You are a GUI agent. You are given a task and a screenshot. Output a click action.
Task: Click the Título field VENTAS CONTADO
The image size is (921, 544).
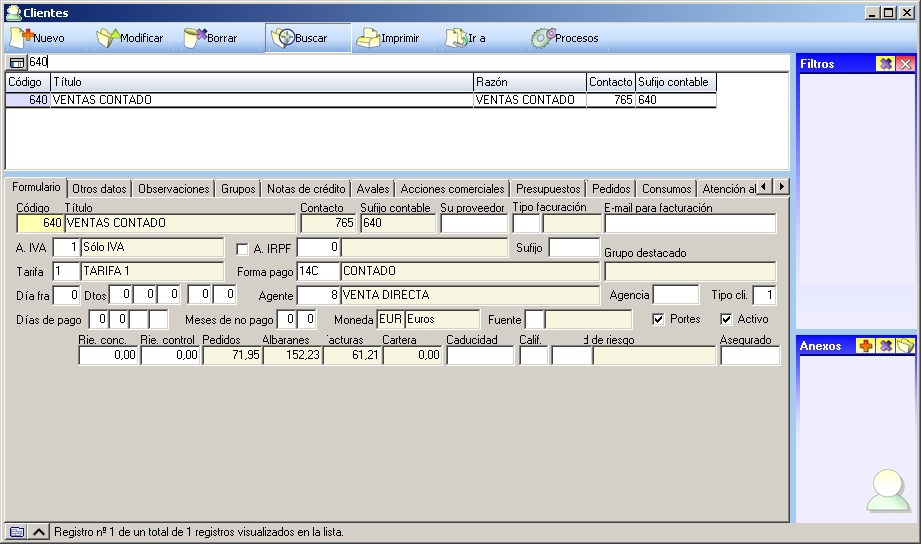pos(180,223)
